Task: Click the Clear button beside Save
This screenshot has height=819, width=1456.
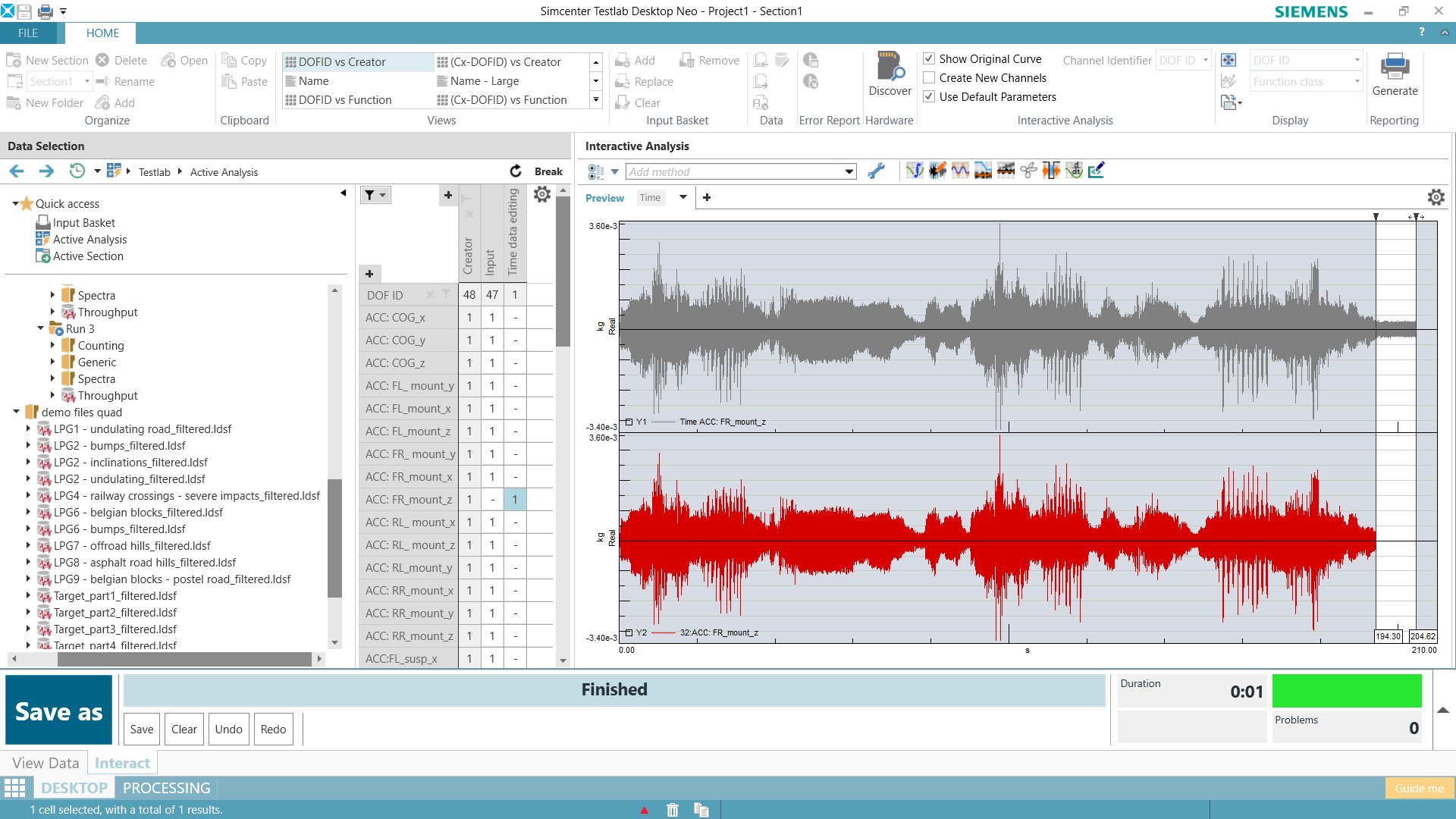Action: (x=184, y=729)
